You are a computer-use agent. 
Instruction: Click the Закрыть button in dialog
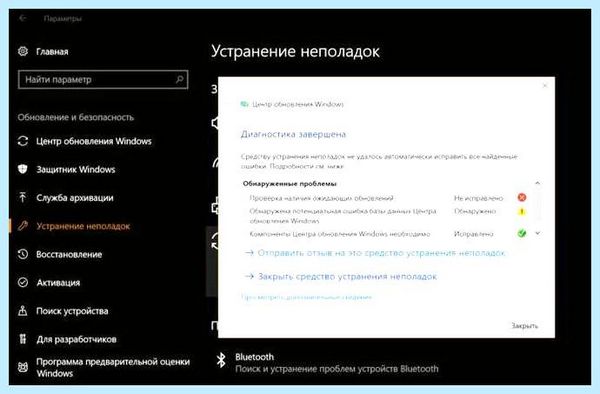(x=525, y=326)
